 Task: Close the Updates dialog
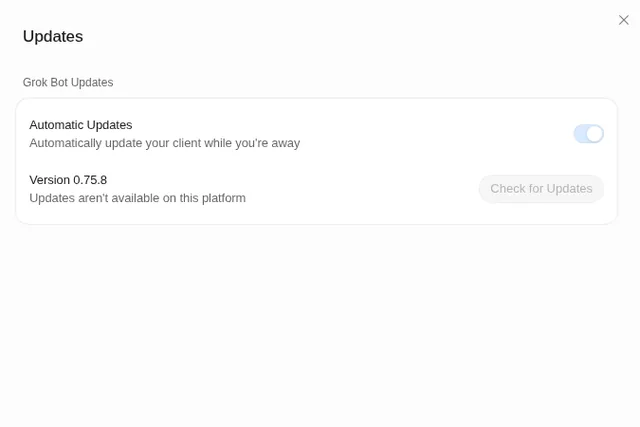623,20
